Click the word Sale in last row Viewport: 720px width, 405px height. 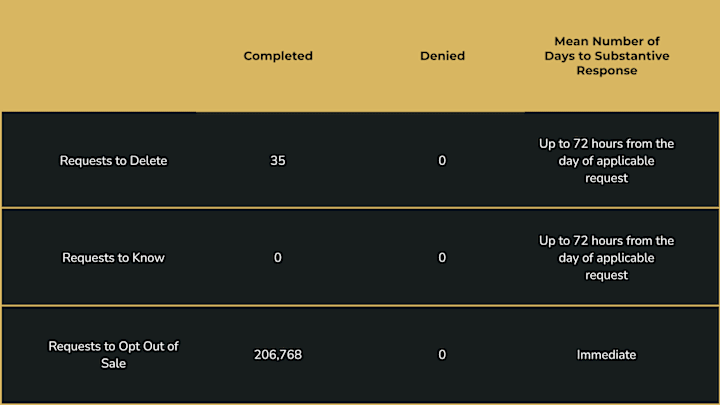coord(113,363)
